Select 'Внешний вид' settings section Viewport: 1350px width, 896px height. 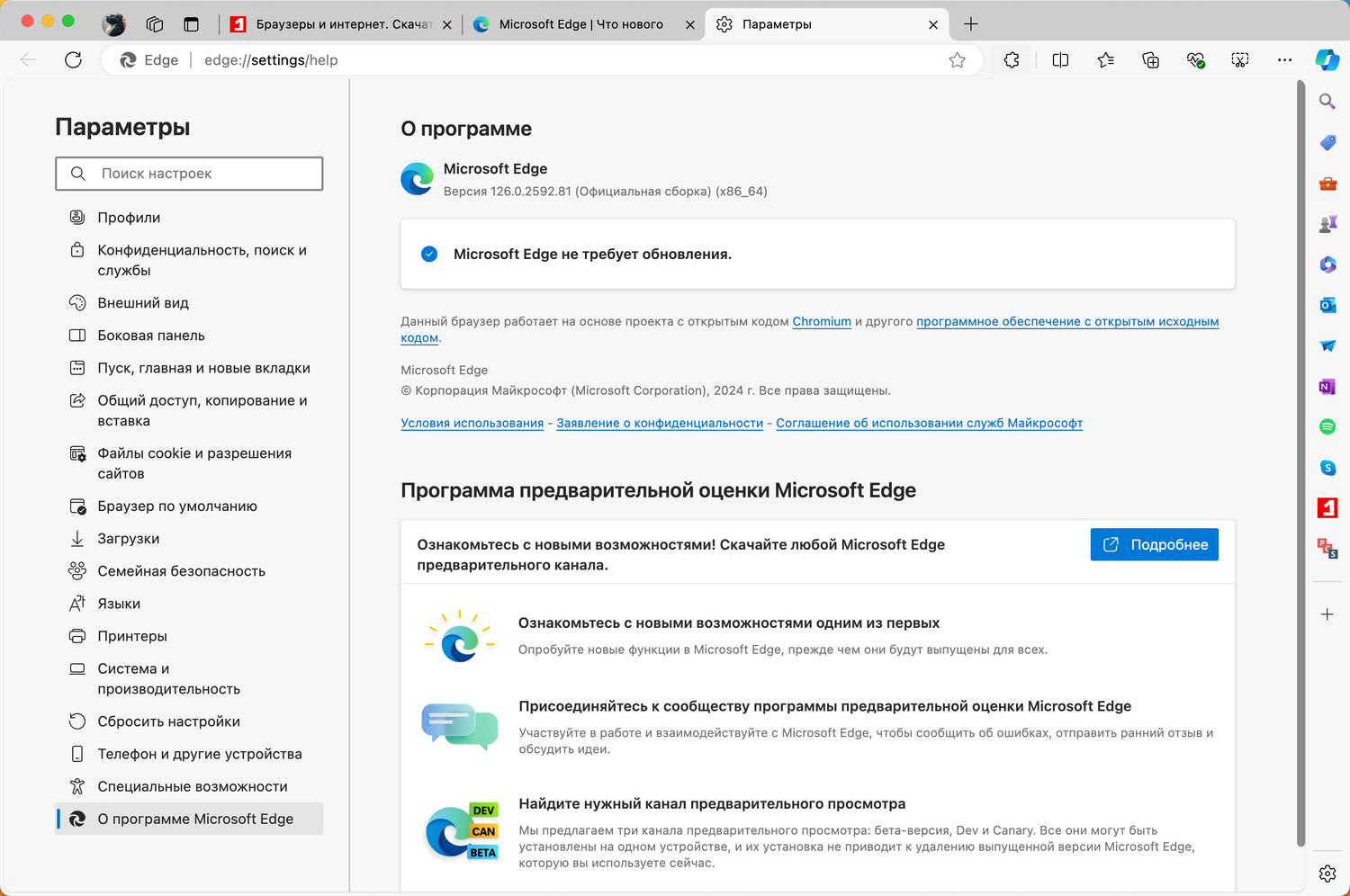click(x=143, y=303)
